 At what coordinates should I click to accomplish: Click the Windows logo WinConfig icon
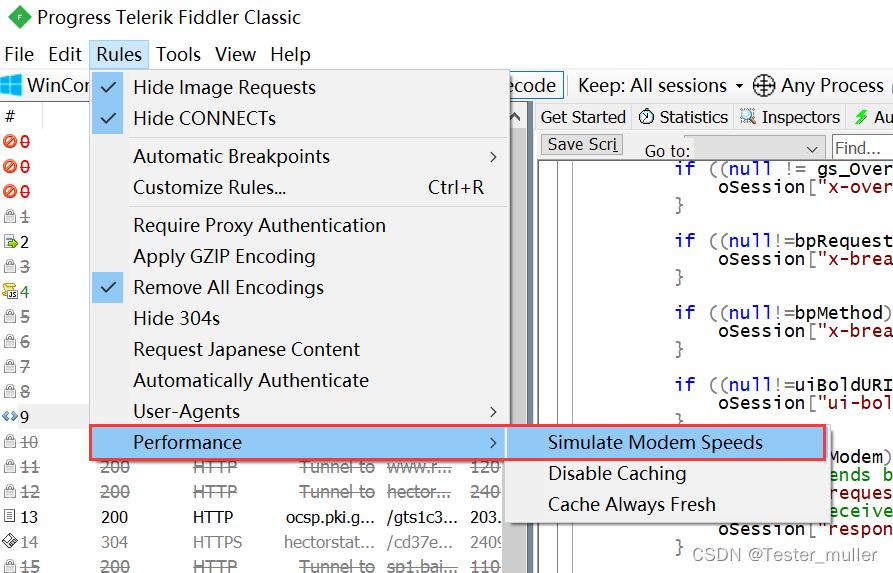click(11, 85)
